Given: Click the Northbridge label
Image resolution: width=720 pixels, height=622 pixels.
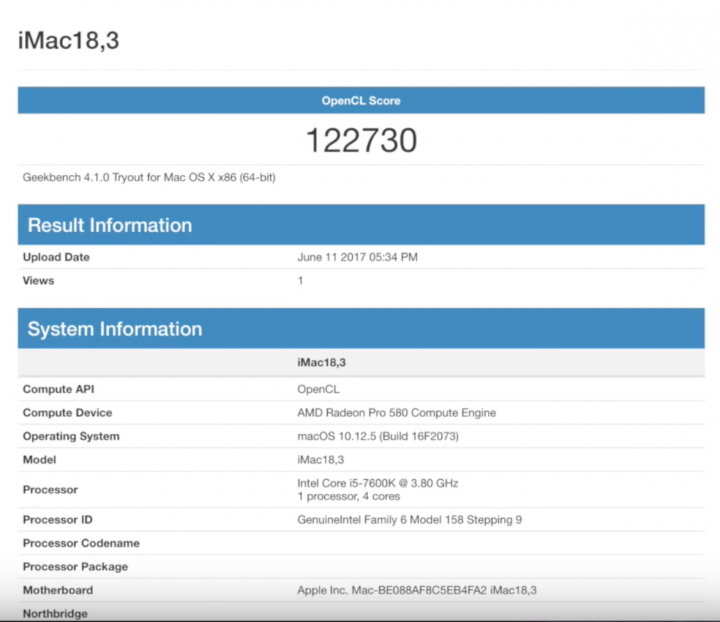Looking at the screenshot, I should click(x=55, y=614).
